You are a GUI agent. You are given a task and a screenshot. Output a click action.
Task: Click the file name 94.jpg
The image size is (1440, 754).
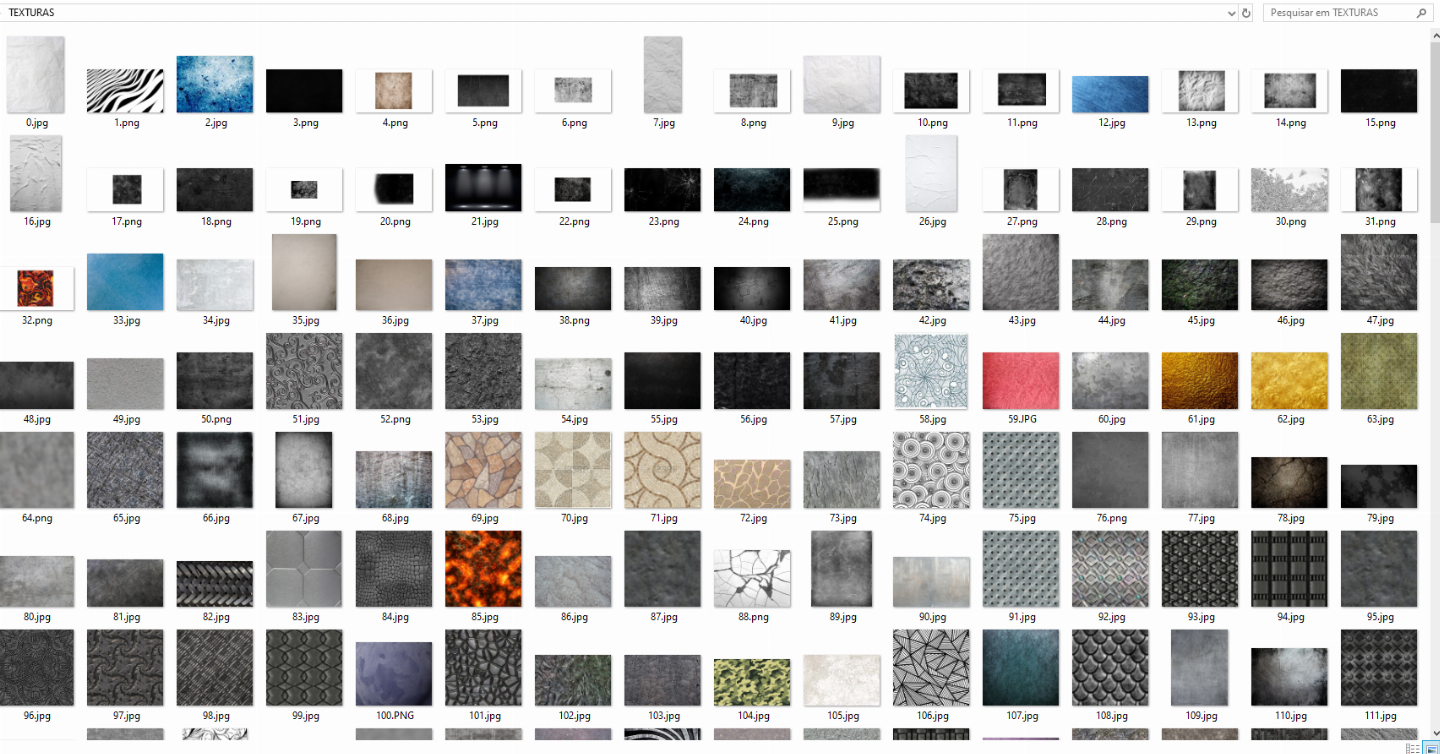(1291, 618)
